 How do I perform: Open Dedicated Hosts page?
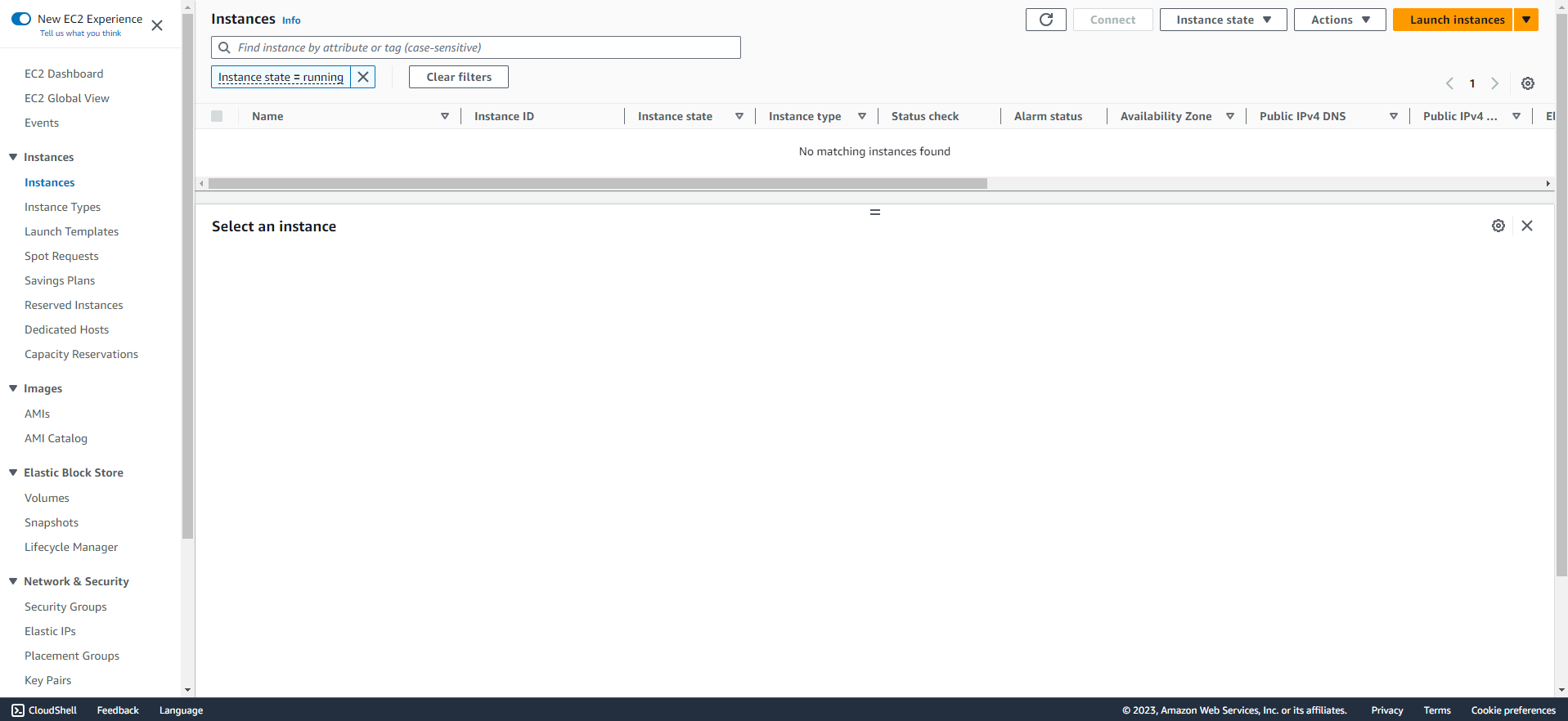67,329
